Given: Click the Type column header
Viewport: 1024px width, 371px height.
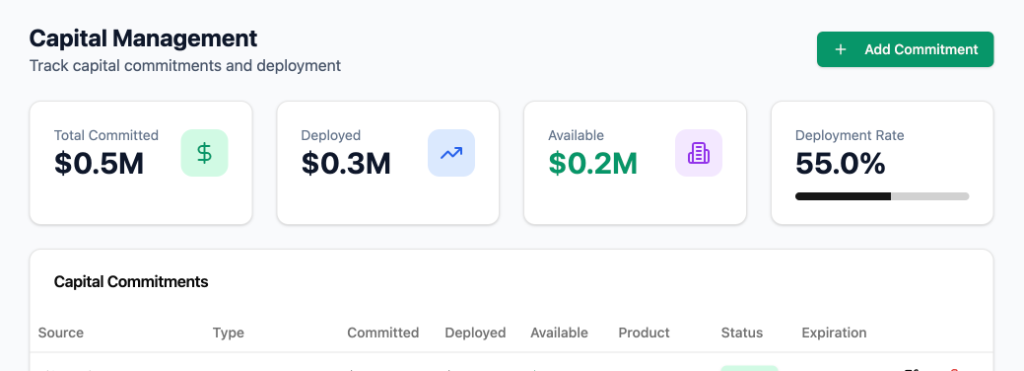Looking at the screenshot, I should [228, 332].
